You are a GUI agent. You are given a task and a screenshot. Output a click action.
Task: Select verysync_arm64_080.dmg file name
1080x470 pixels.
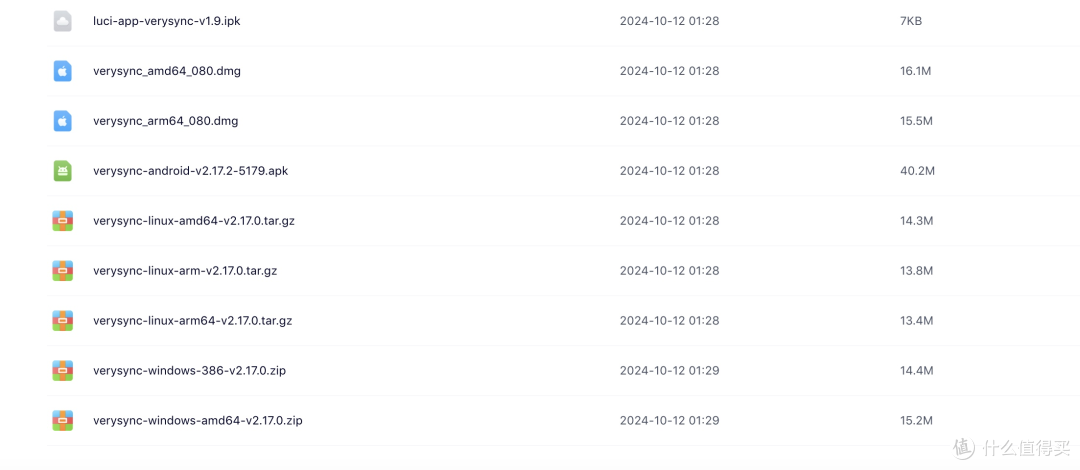165,121
